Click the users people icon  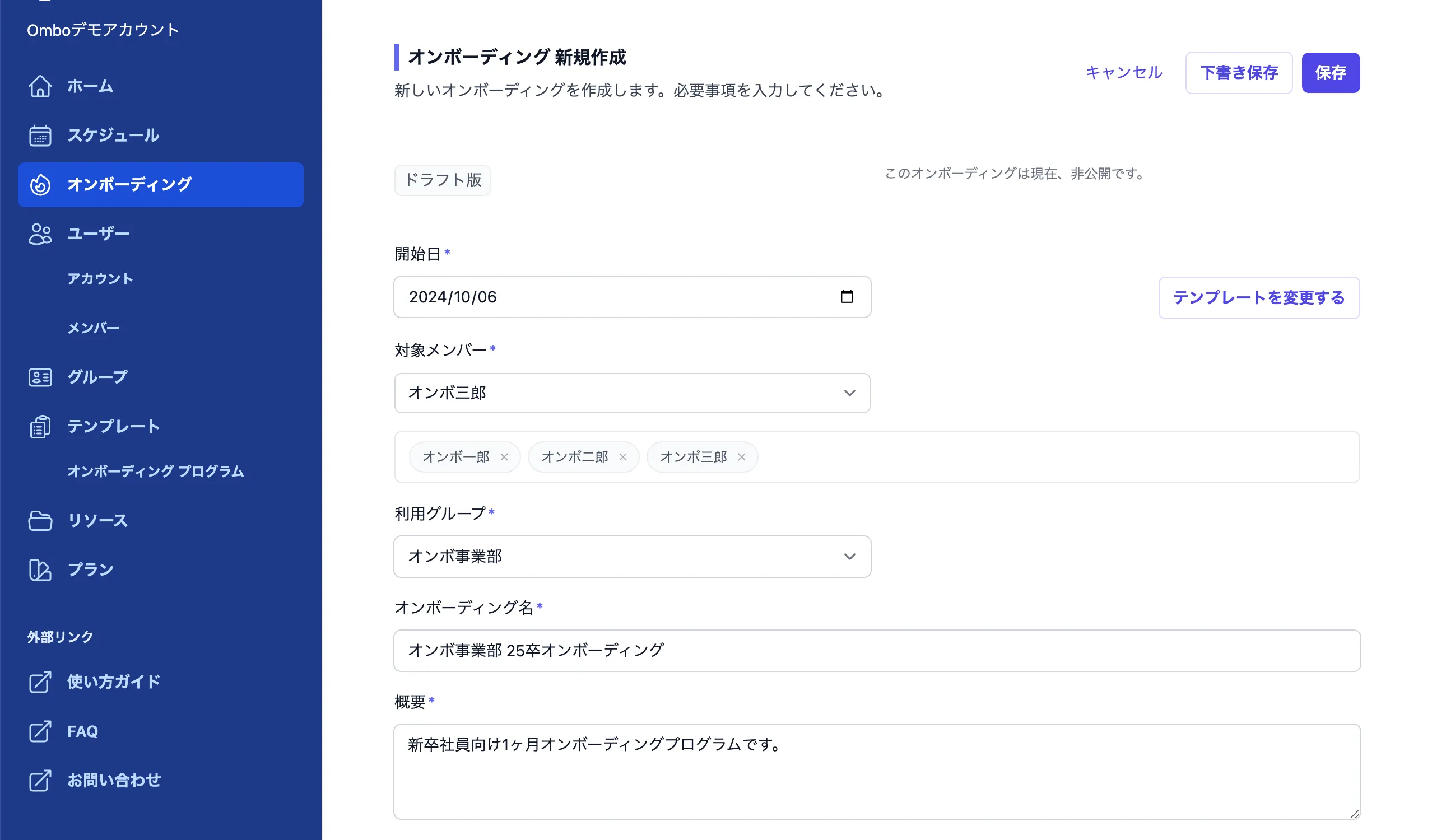40,234
